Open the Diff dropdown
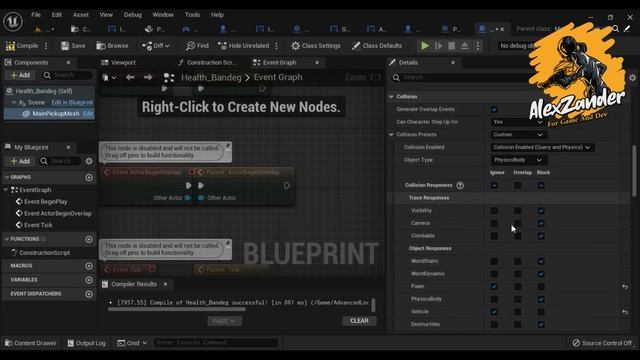 pyautogui.click(x=156, y=46)
